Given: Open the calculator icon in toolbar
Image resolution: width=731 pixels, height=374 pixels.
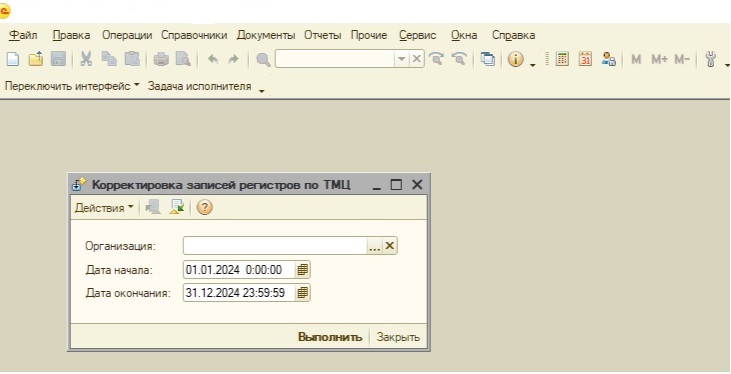Looking at the screenshot, I should point(562,59).
